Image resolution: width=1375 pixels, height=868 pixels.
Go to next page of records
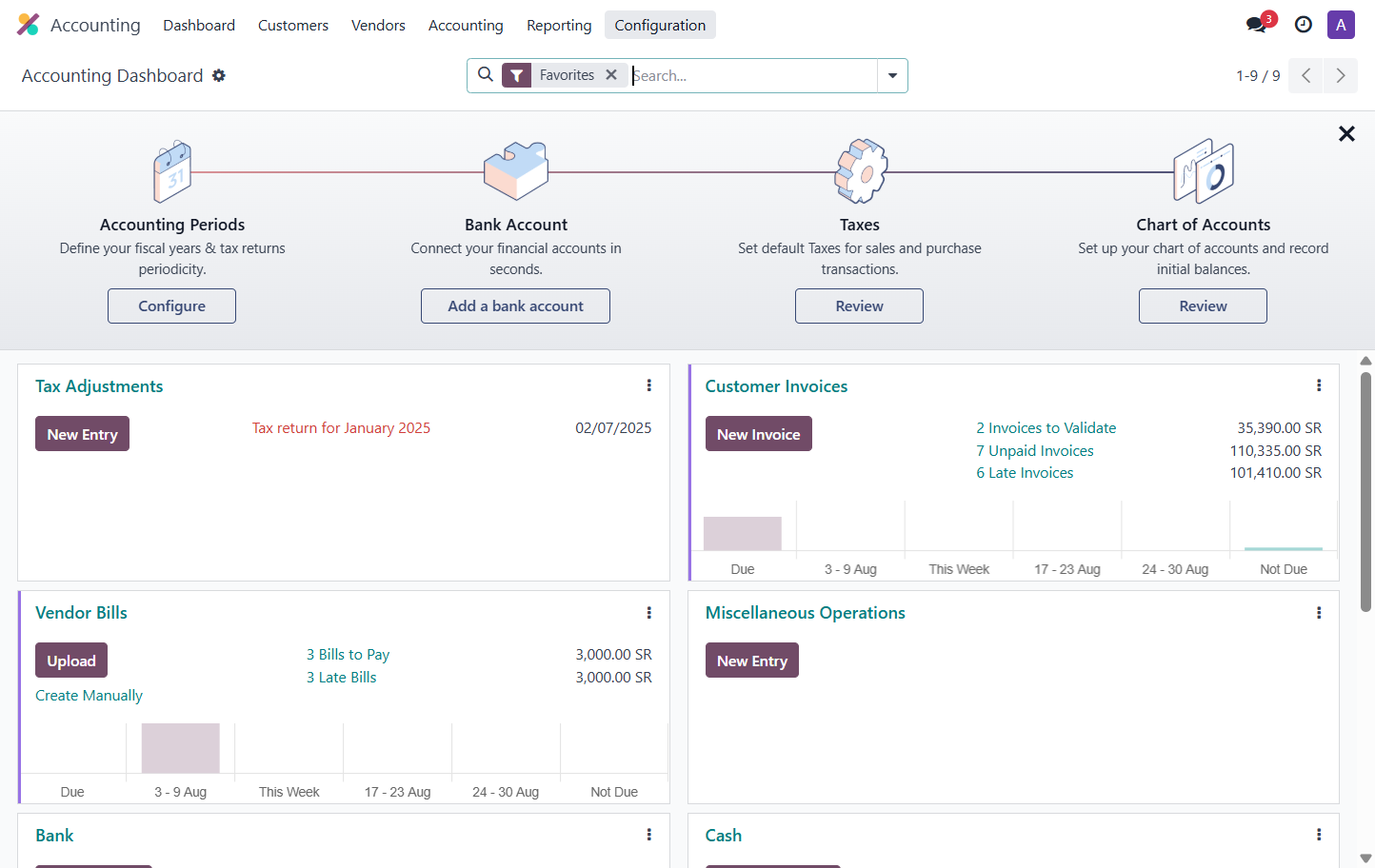pyautogui.click(x=1341, y=75)
